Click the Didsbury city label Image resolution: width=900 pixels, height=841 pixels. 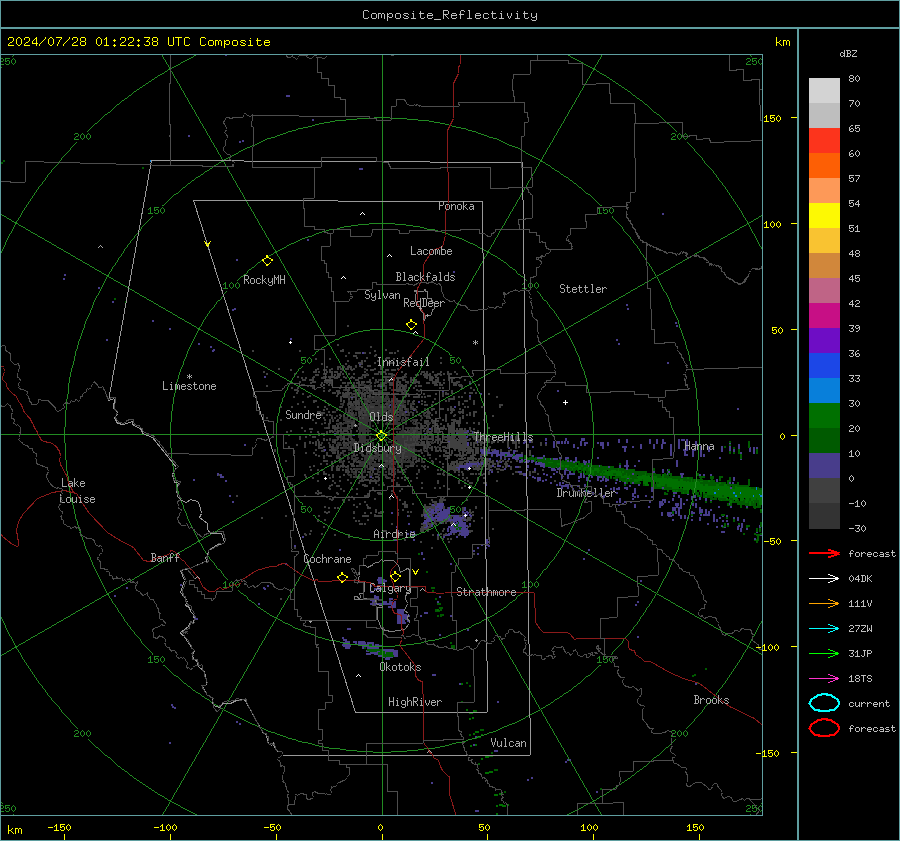377,448
